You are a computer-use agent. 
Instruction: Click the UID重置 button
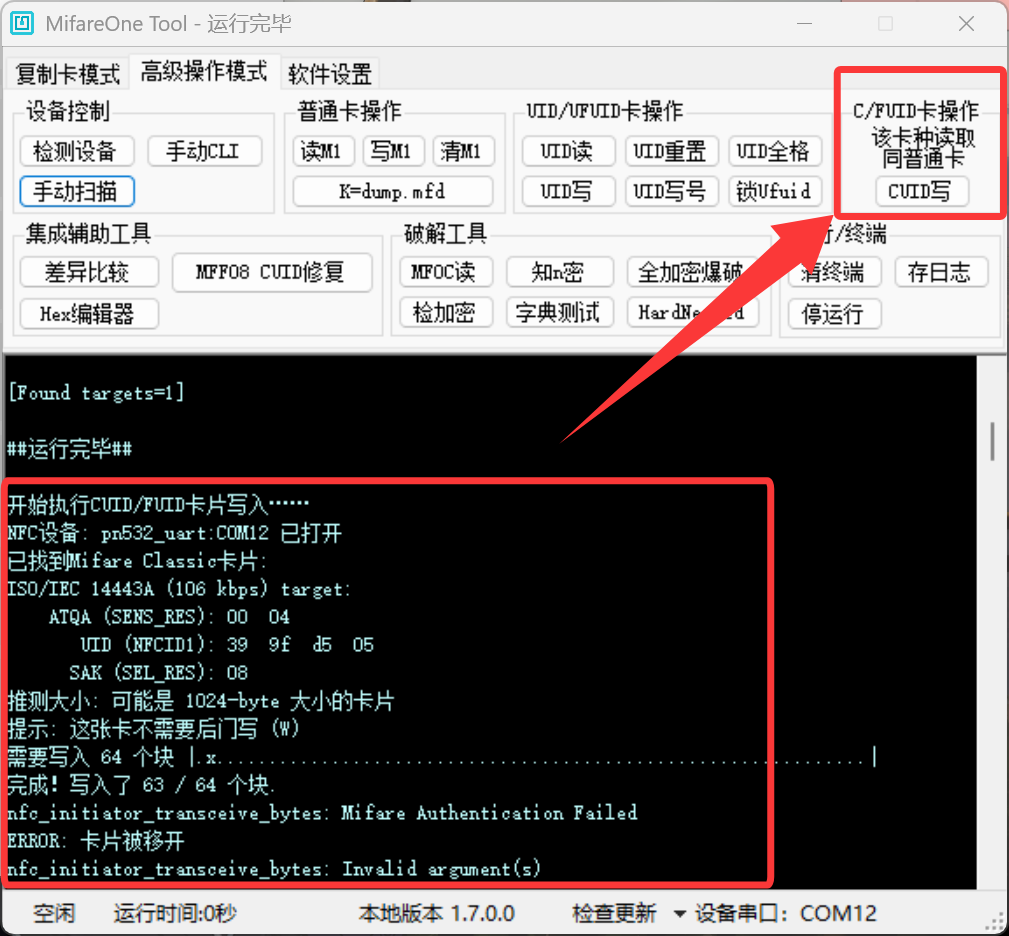click(x=670, y=152)
